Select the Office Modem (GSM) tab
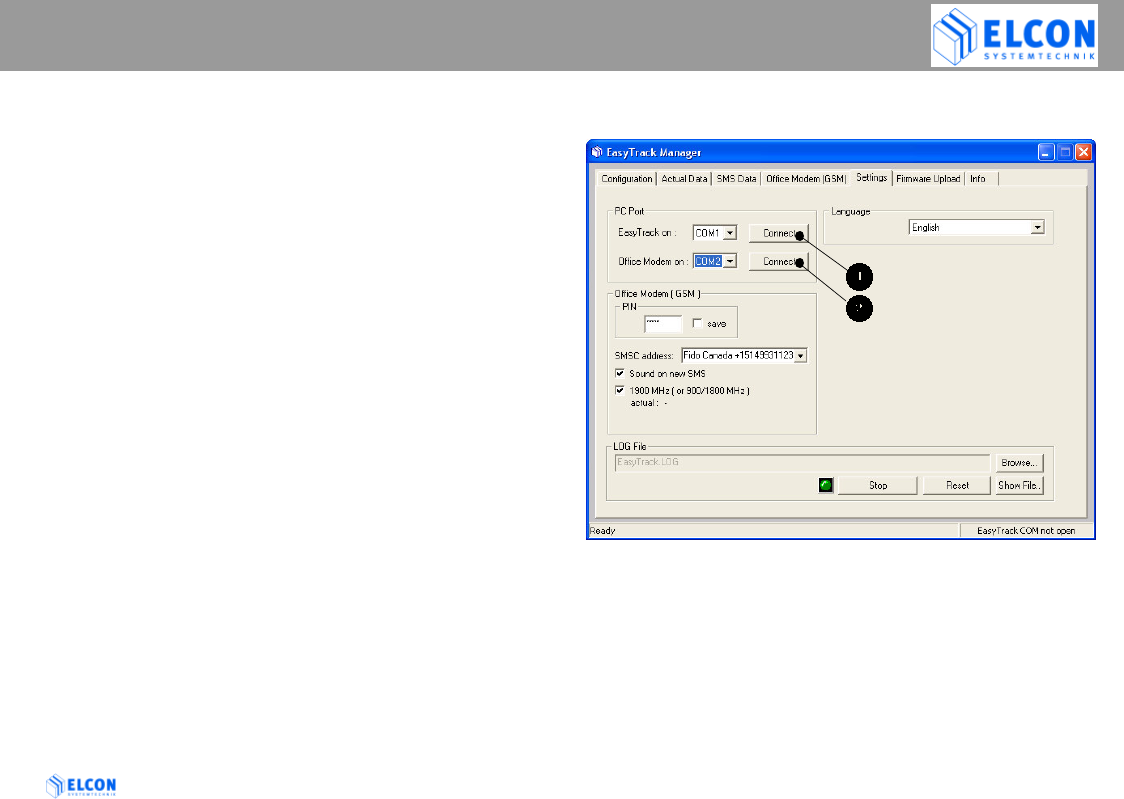 point(806,178)
